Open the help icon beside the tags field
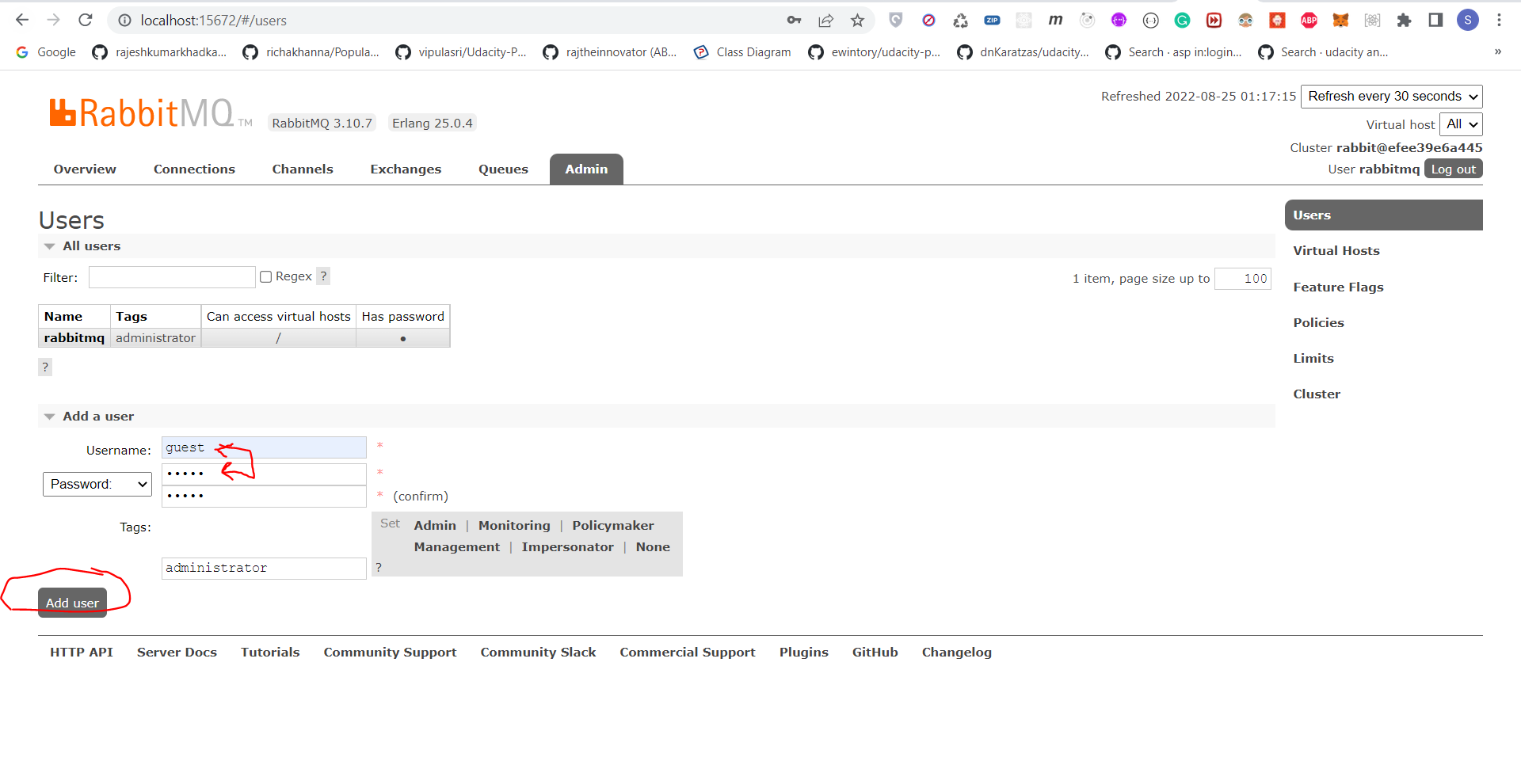 tap(379, 568)
